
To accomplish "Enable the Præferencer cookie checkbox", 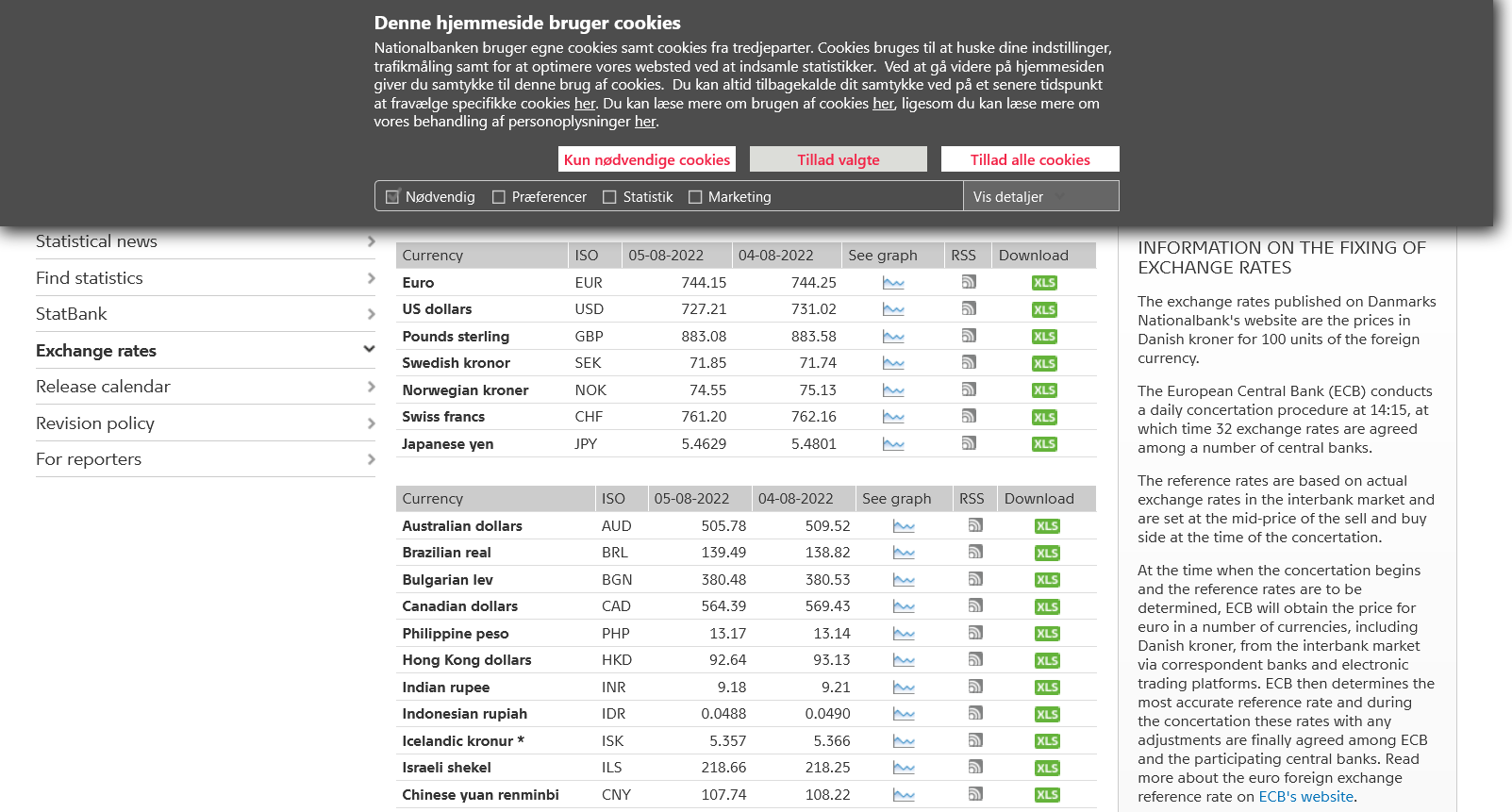I will 499,197.
